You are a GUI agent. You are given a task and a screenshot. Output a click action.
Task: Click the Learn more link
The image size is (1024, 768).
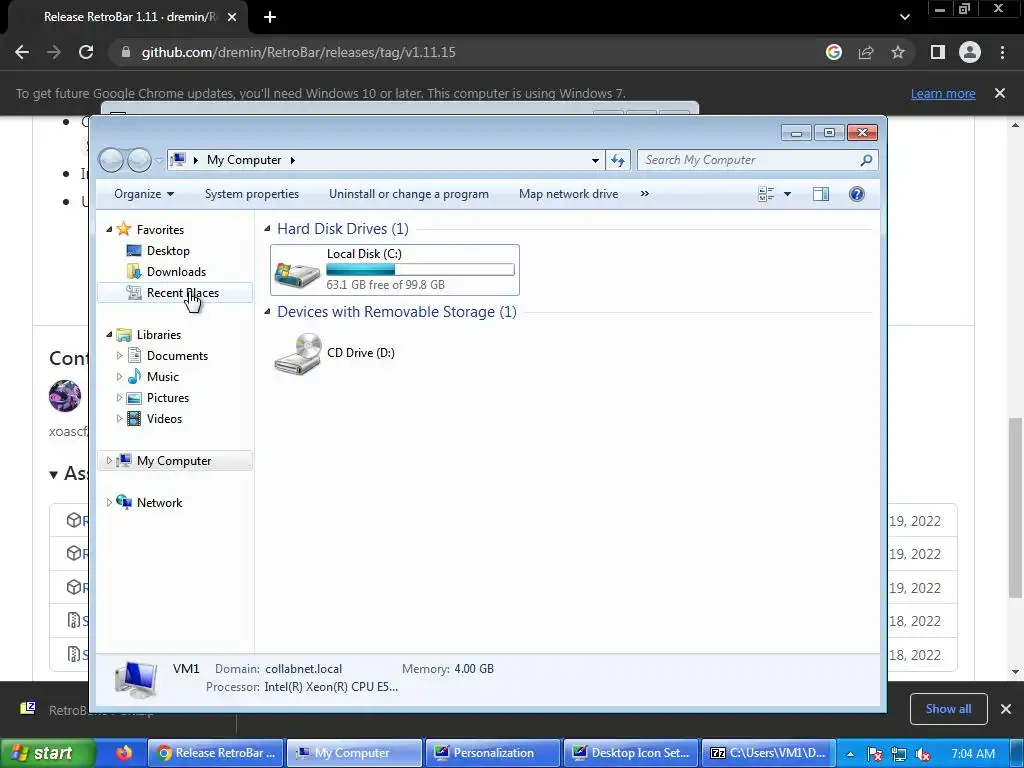tap(943, 93)
